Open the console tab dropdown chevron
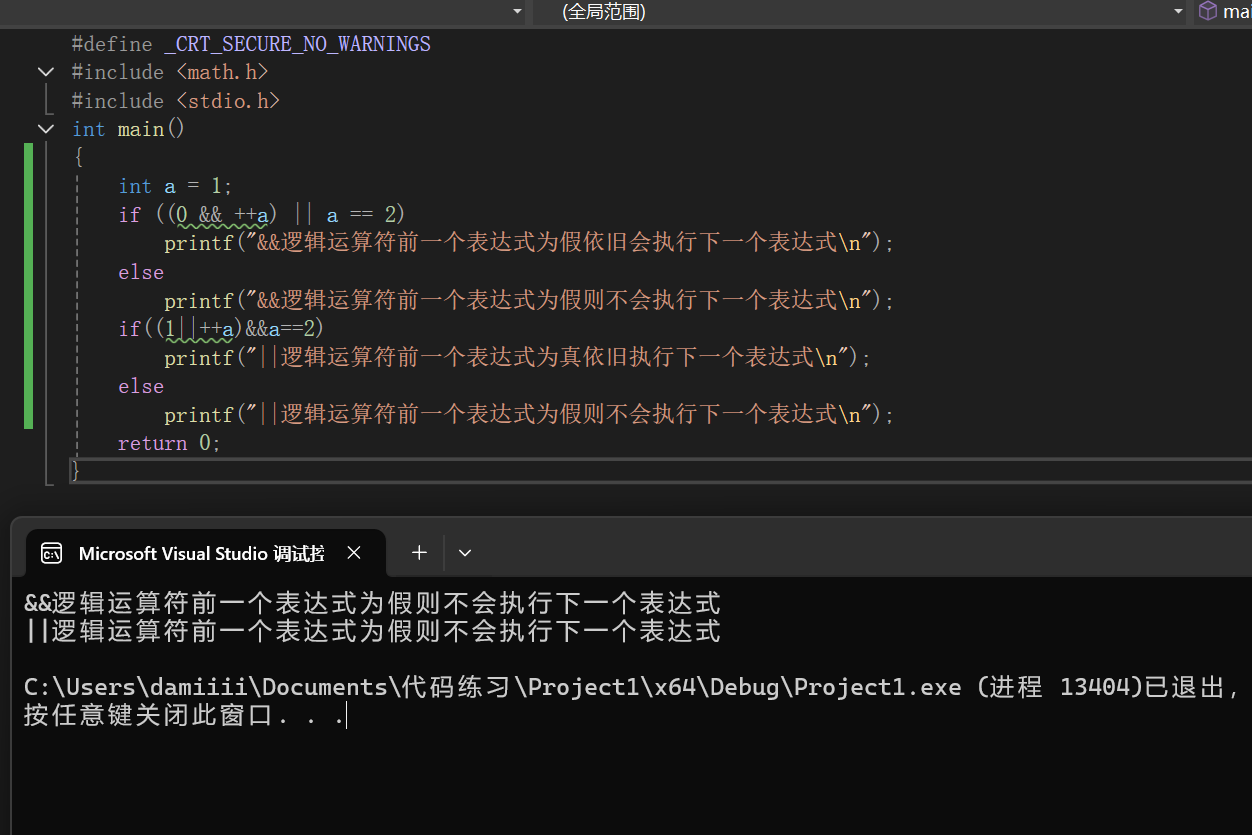 pos(465,552)
